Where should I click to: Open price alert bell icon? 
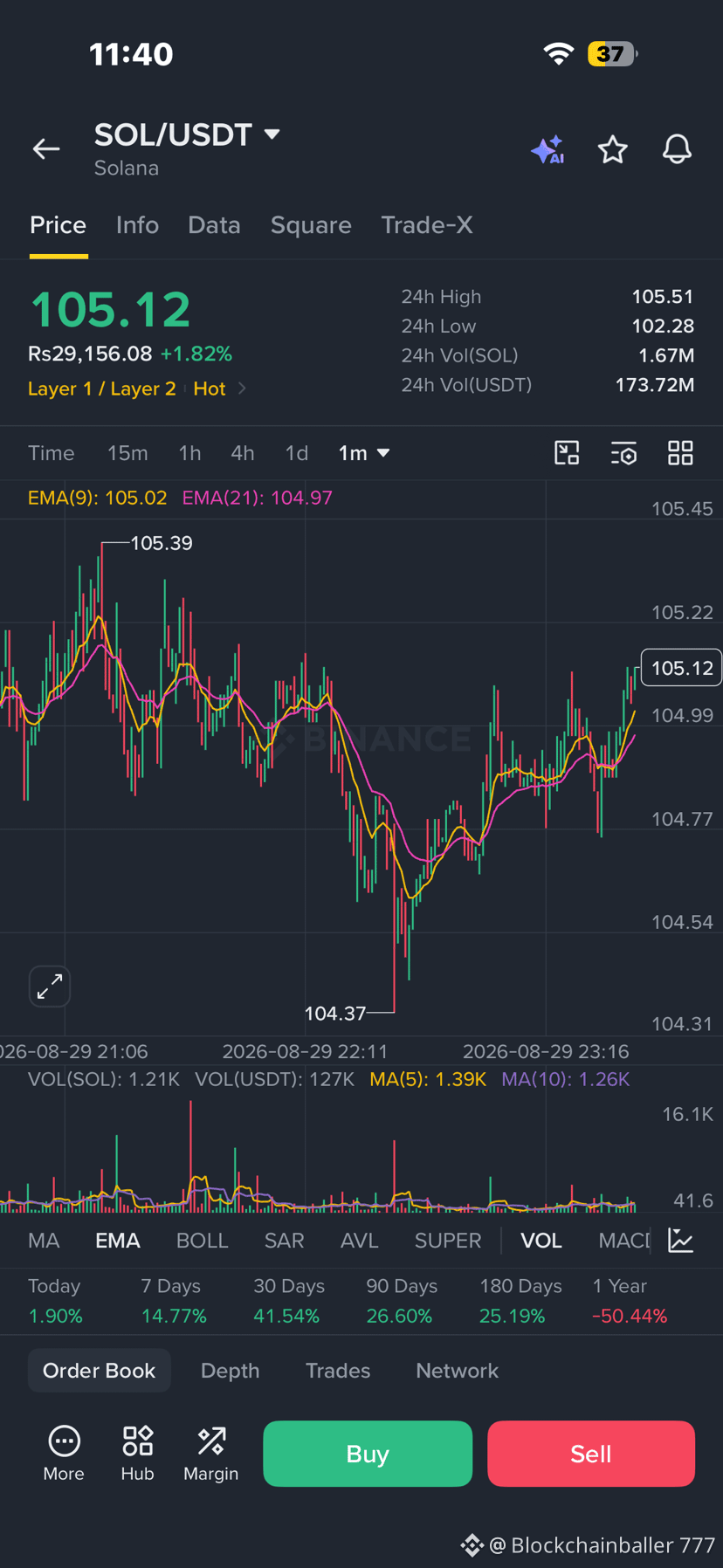[x=677, y=149]
